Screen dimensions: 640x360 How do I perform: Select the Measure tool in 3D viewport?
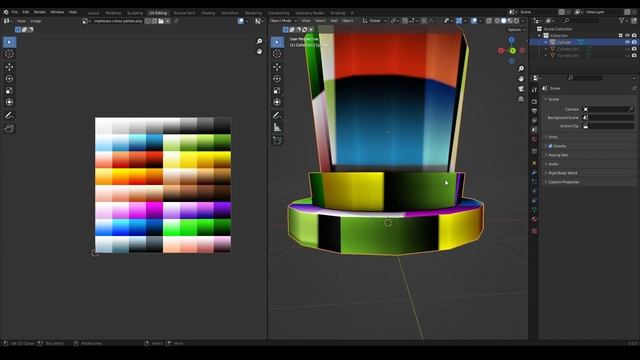click(x=277, y=128)
